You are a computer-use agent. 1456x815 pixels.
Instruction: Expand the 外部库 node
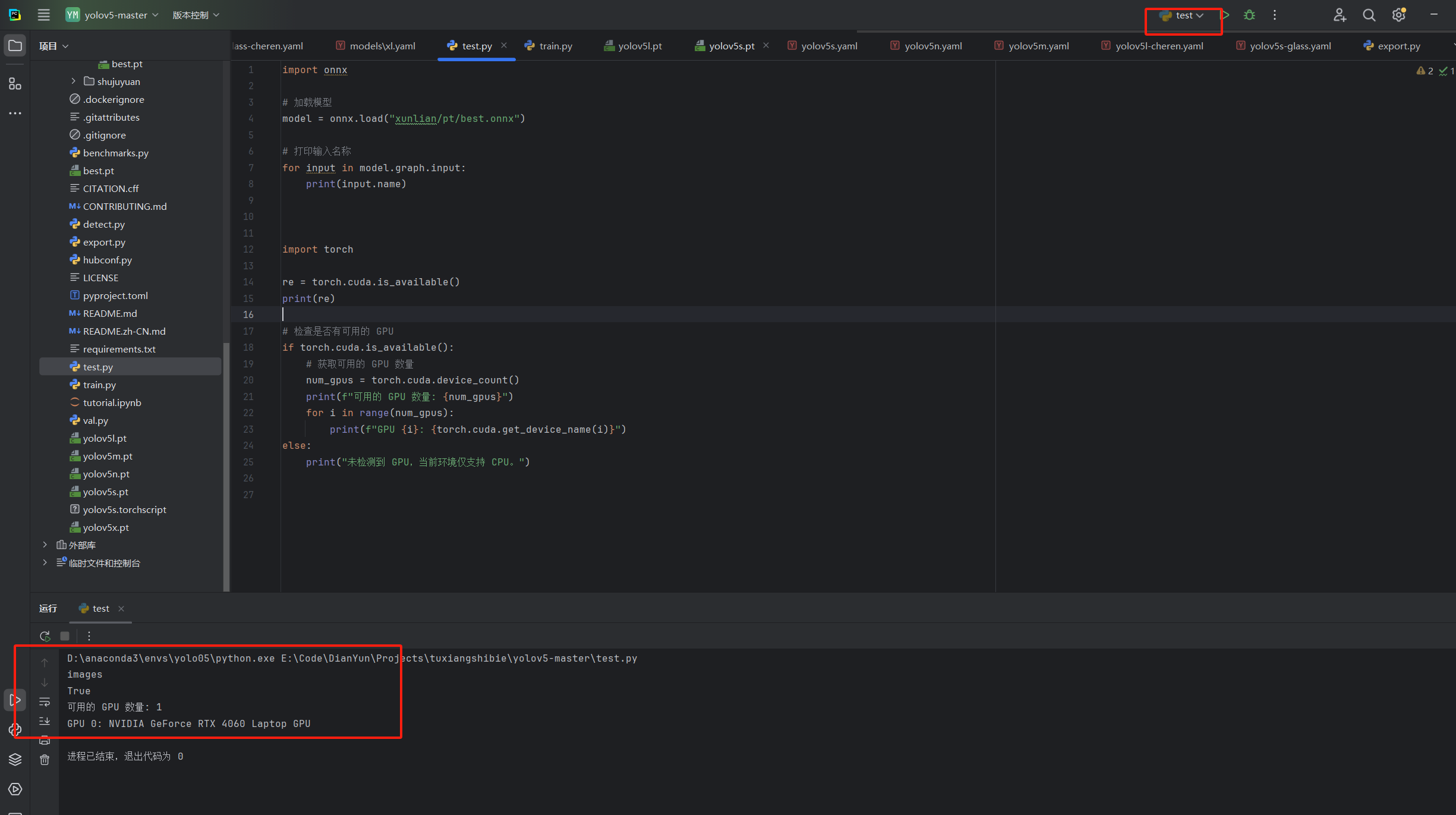click(45, 545)
